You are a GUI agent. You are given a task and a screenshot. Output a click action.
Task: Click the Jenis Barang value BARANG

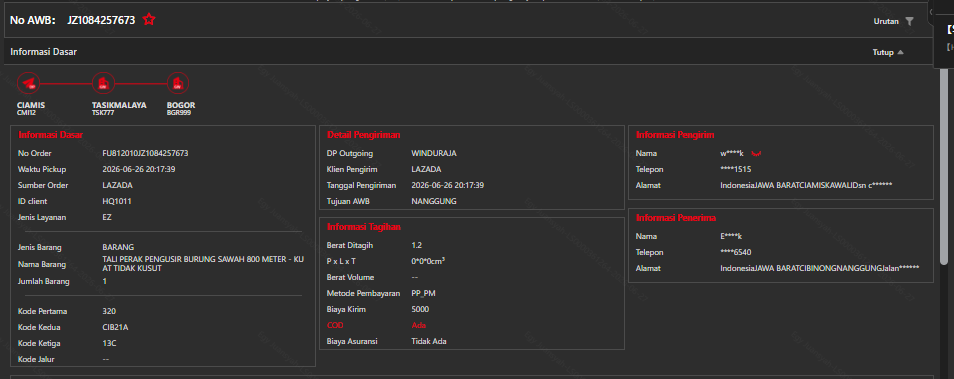click(x=118, y=247)
